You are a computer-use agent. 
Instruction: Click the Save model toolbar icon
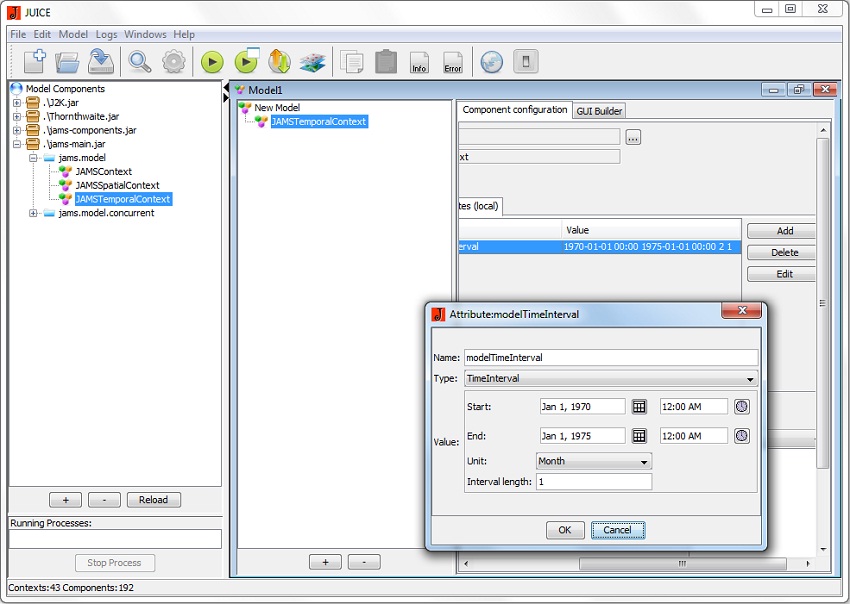click(x=100, y=62)
